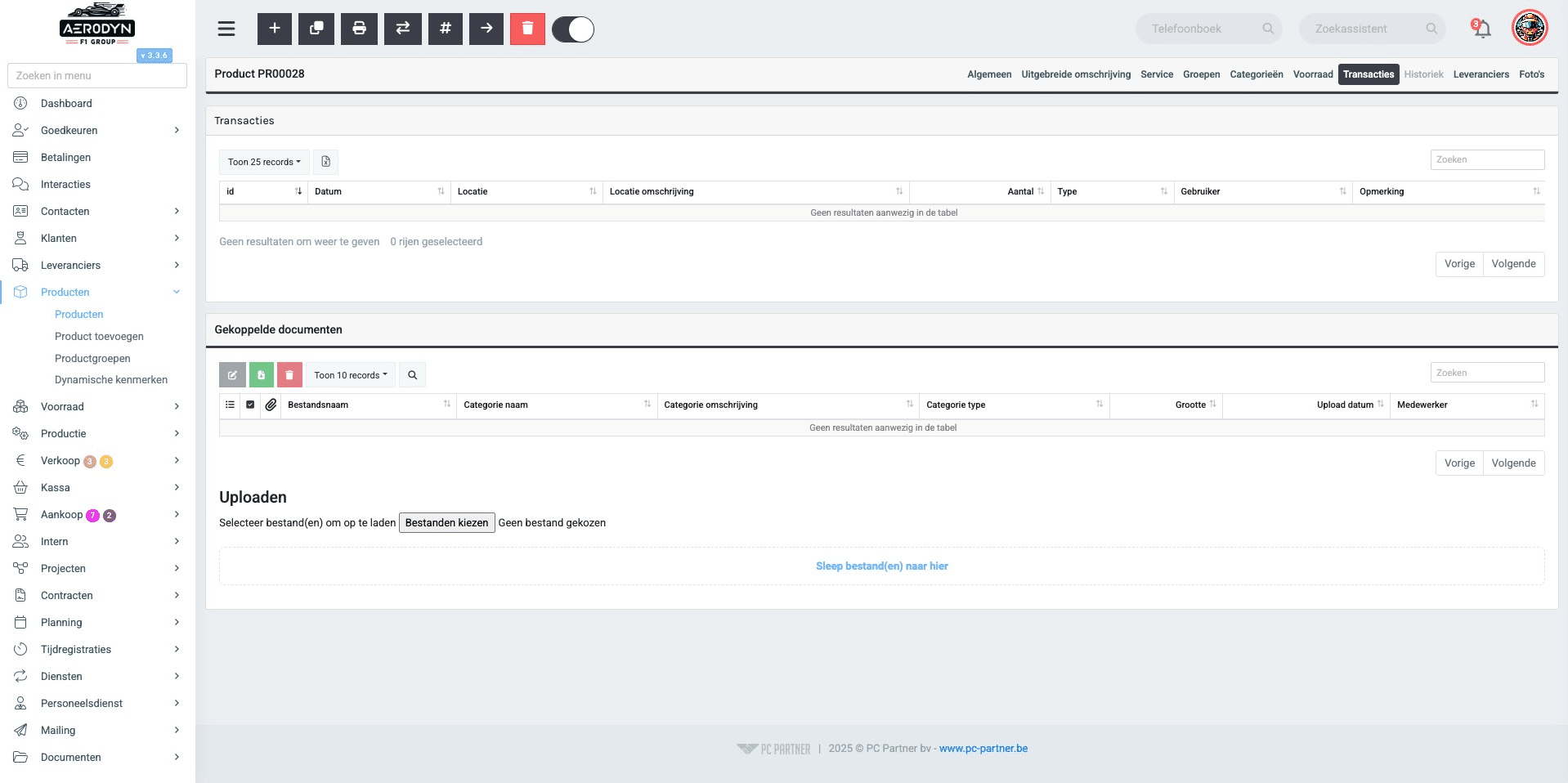
Task: Click the grey edit document icon
Action: pyautogui.click(x=232, y=375)
